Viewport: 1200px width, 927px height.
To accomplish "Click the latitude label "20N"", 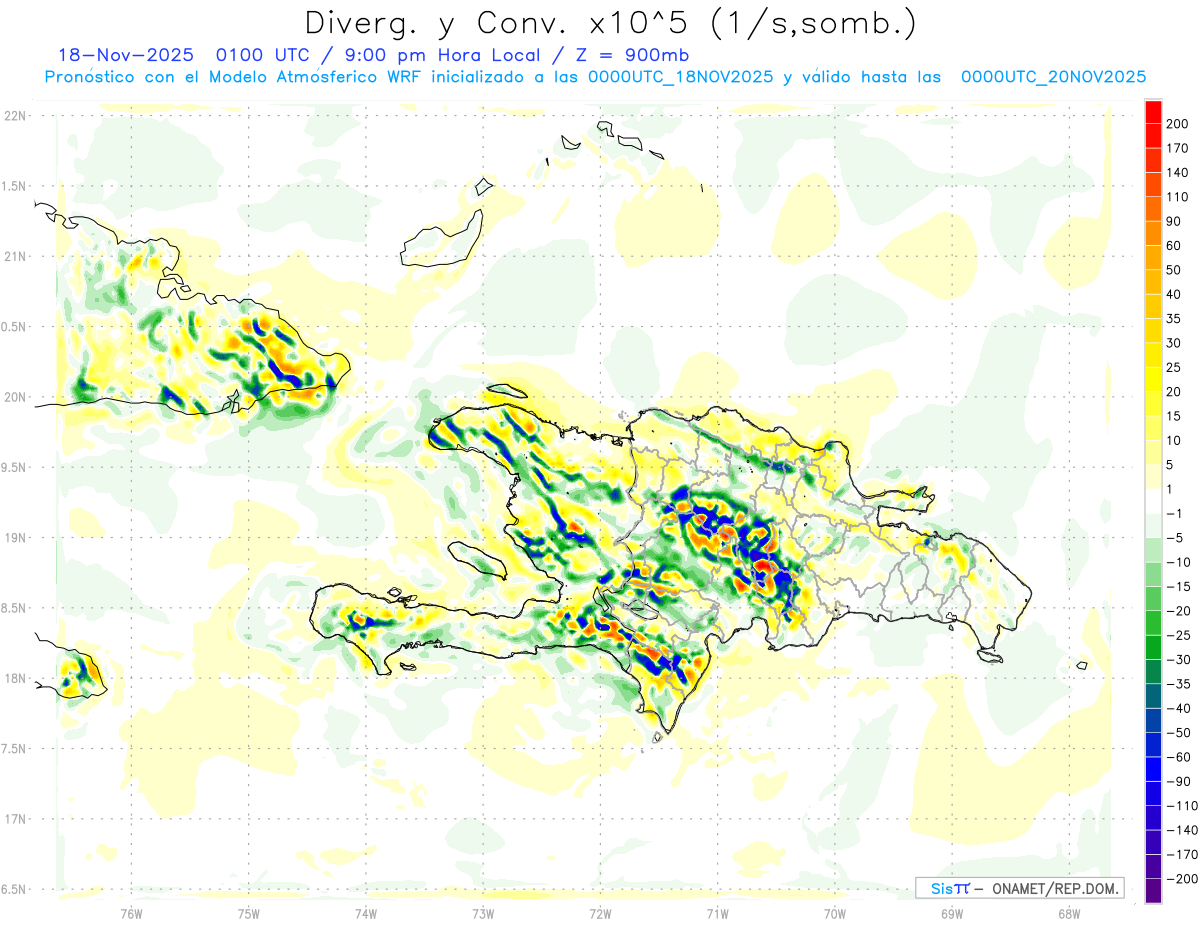I will coord(14,397).
